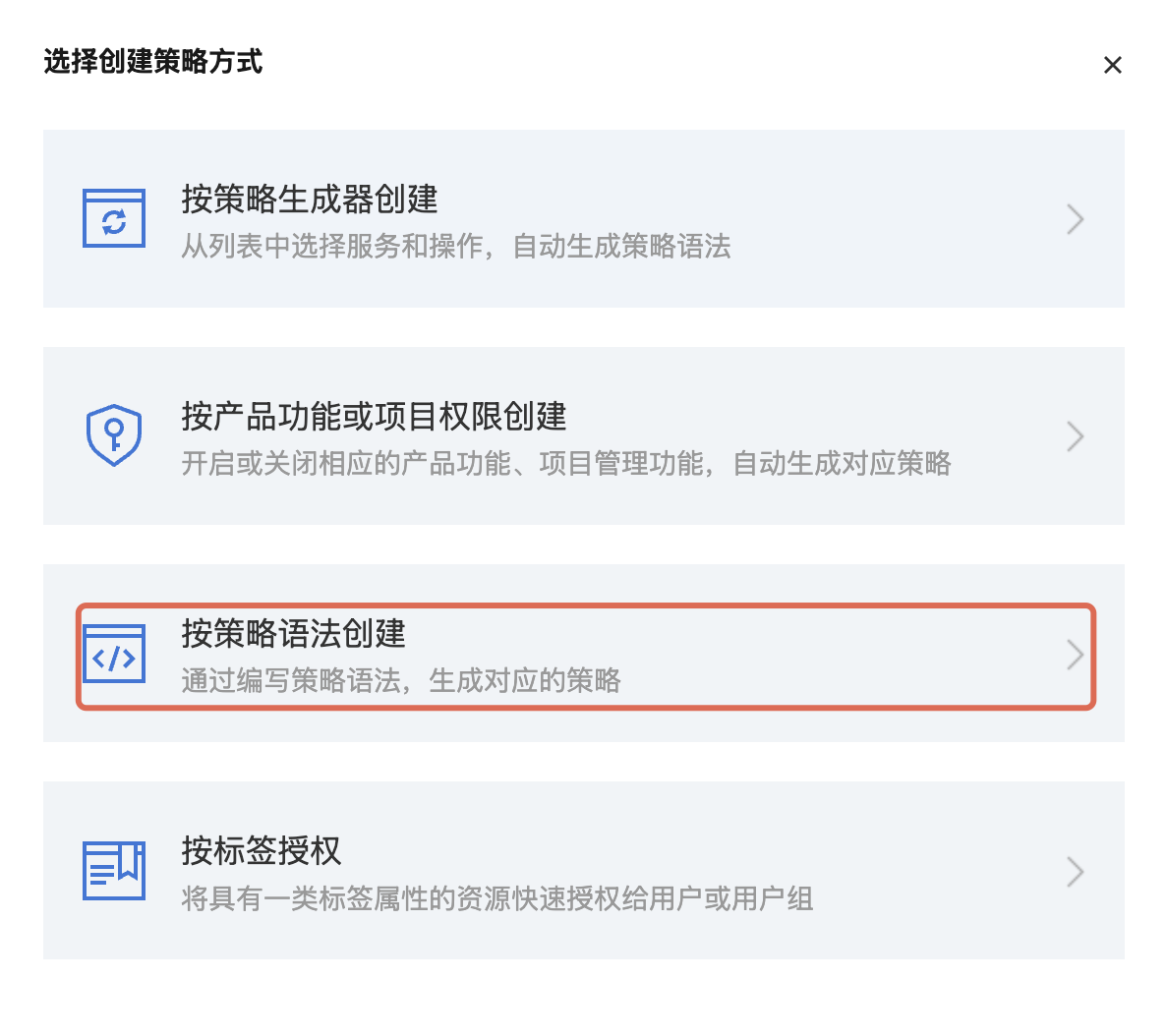This screenshot has width=1166, height=1036.
Task: Expand the 按策略生成器创建 chevron arrow
Action: point(1075,218)
